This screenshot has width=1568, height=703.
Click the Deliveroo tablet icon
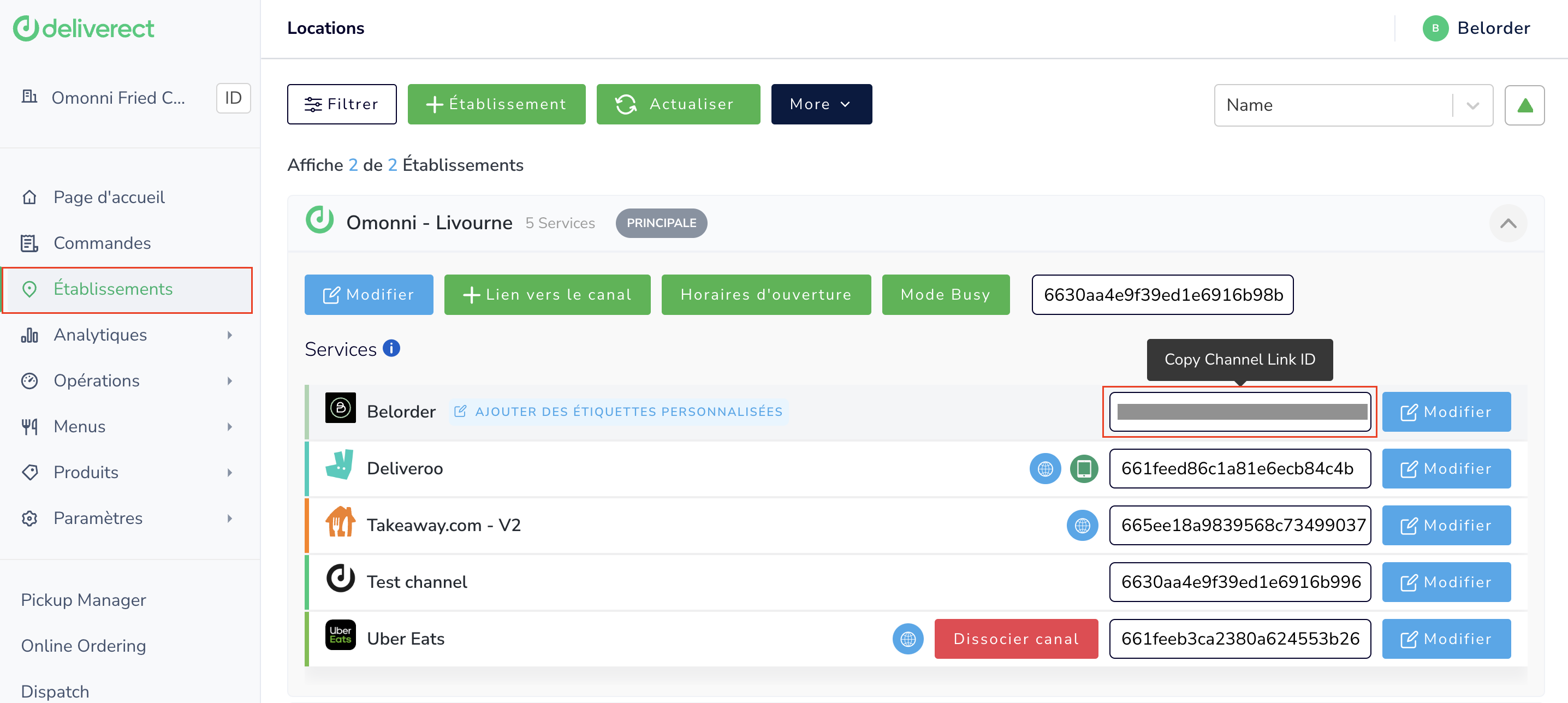(1084, 469)
